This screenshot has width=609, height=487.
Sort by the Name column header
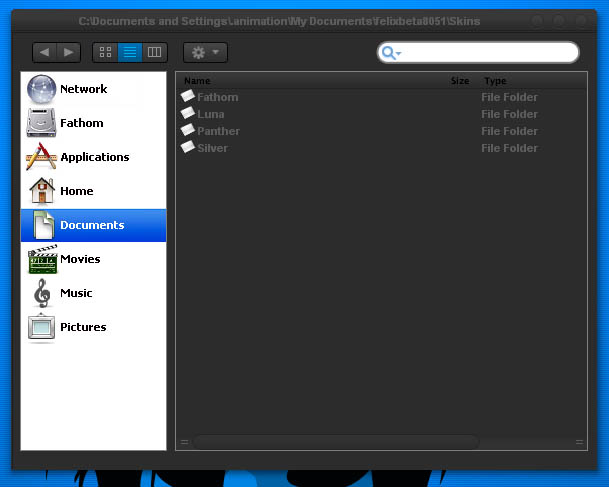[197, 81]
